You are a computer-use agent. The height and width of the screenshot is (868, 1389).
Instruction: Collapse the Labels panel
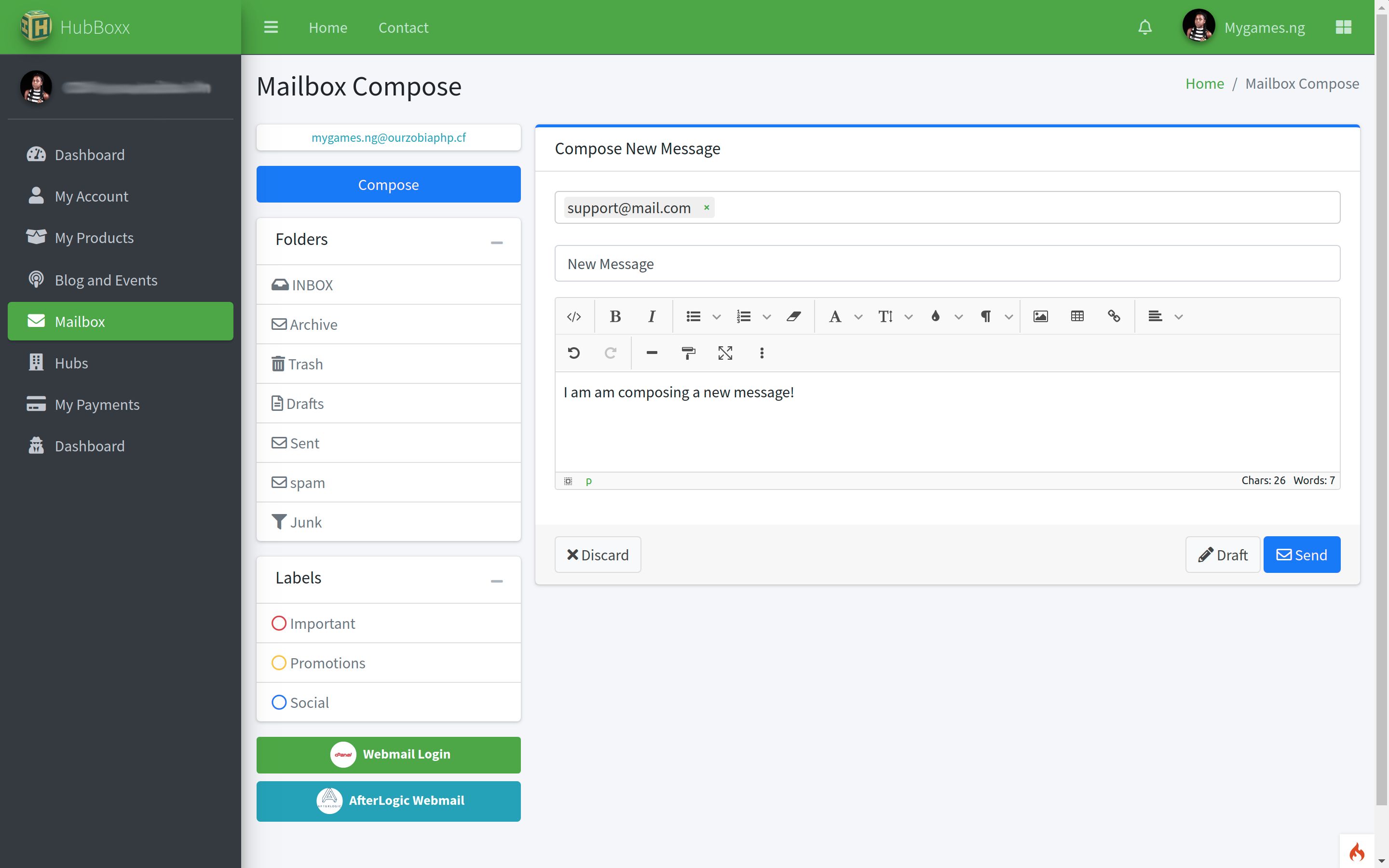[x=496, y=581]
